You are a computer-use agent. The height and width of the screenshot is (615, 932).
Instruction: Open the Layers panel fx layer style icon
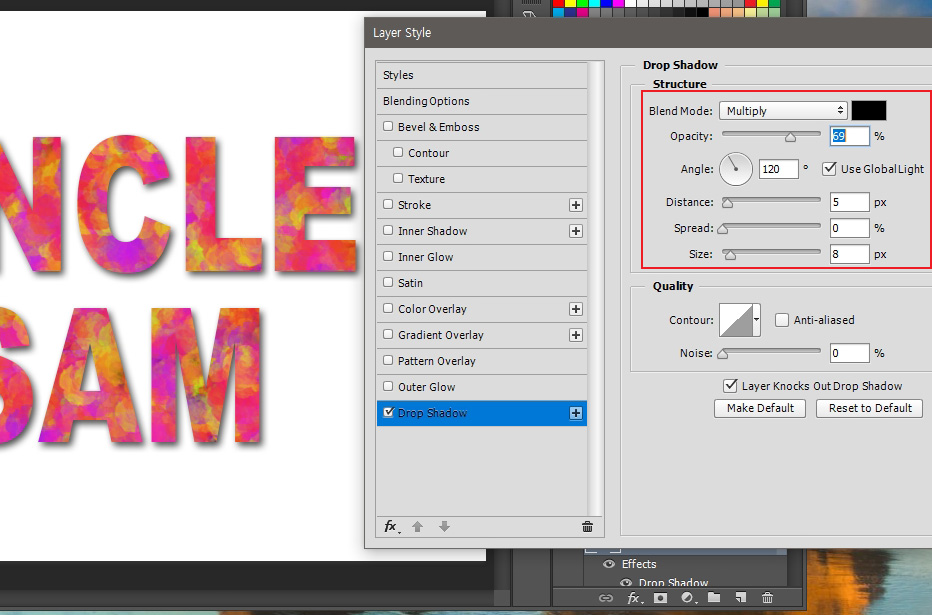pyautogui.click(x=634, y=598)
